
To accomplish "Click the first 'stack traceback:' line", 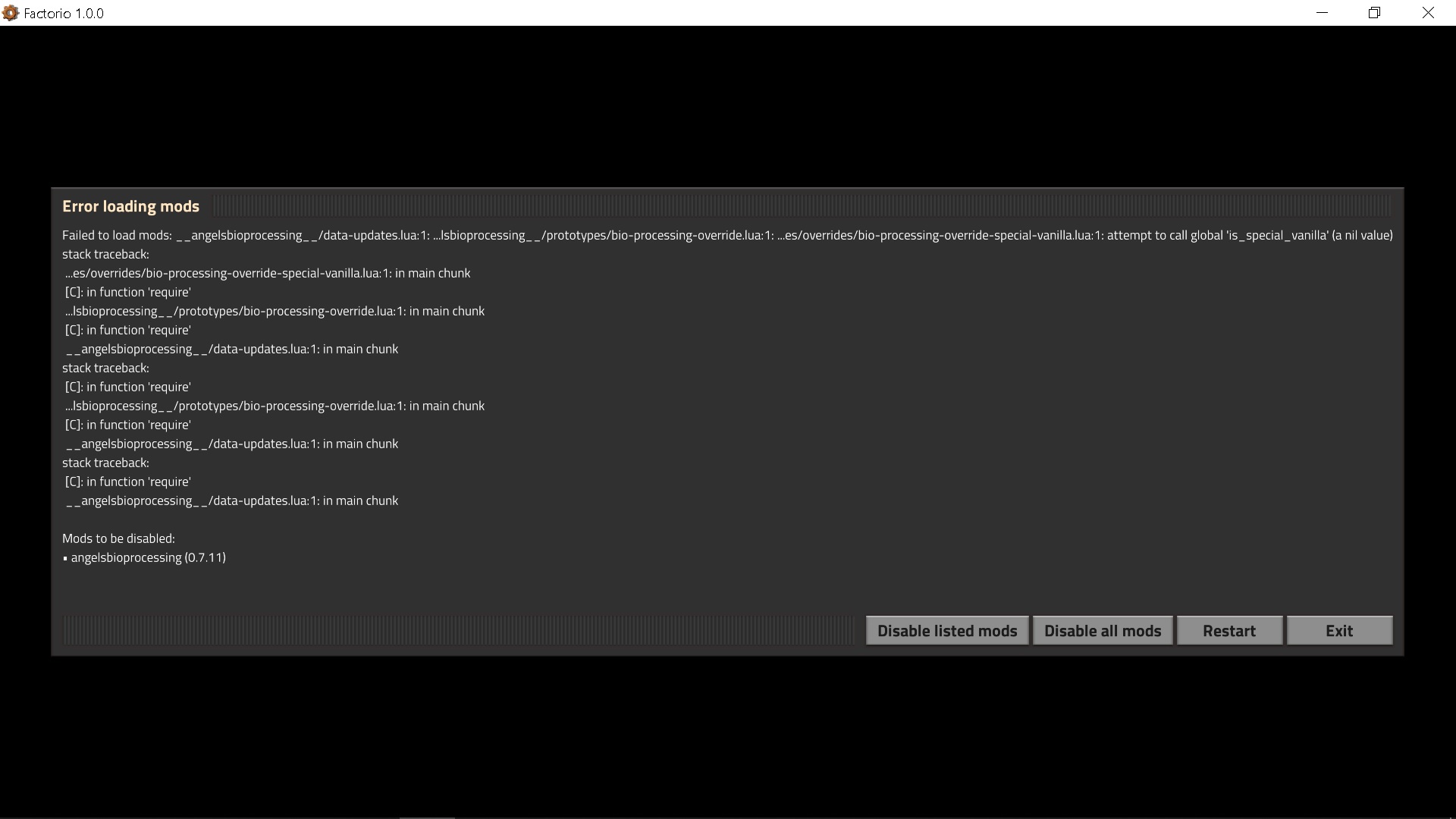I will (x=105, y=254).
